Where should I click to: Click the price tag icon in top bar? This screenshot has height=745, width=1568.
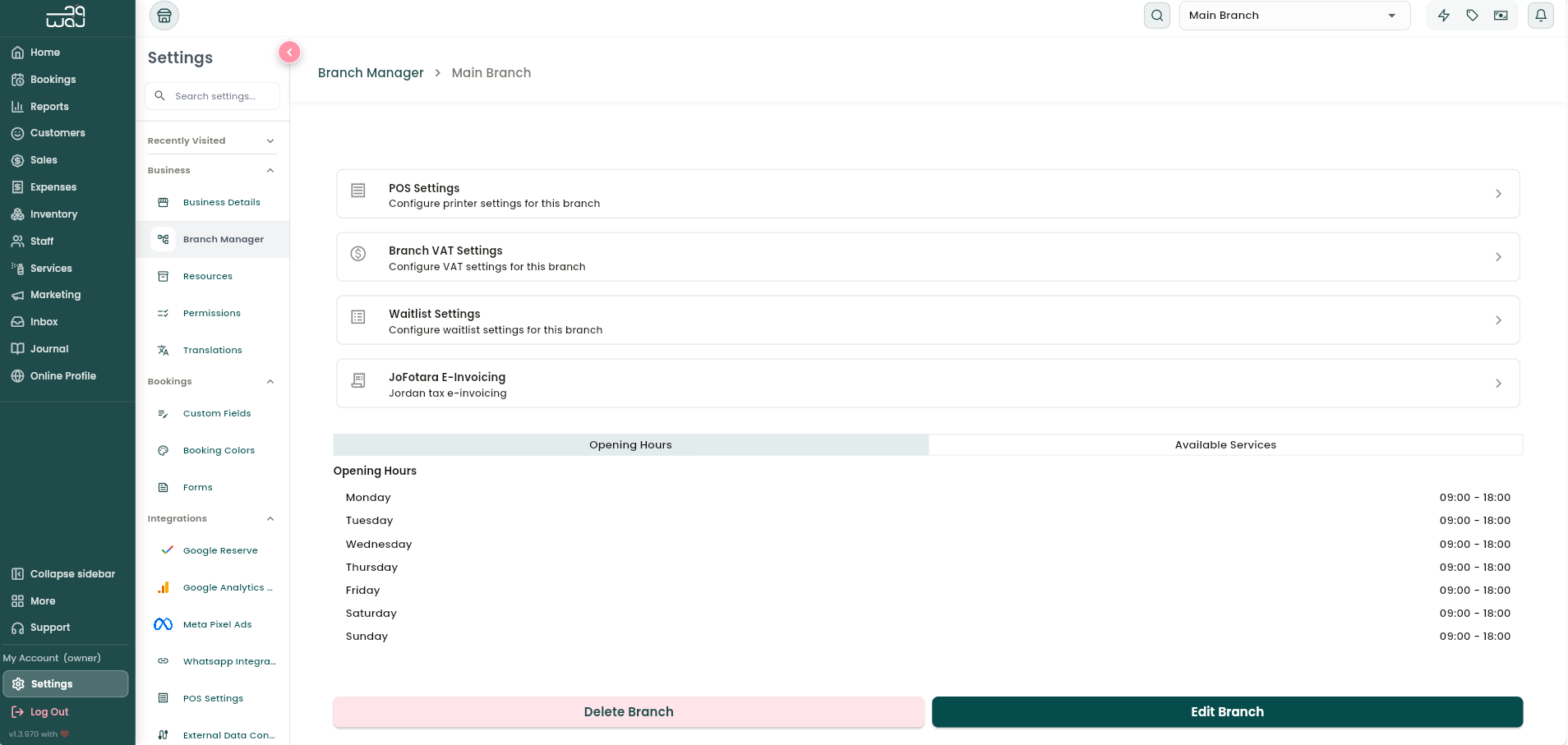coord(1473,16)
